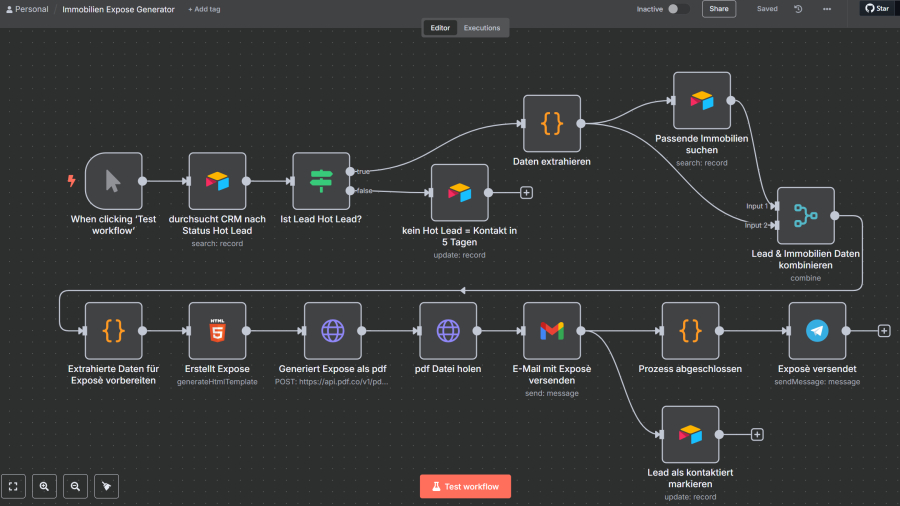Switch to the Editor tab
Image resolution: width=900 pixels, height=506 pixels.
[440, 28]
